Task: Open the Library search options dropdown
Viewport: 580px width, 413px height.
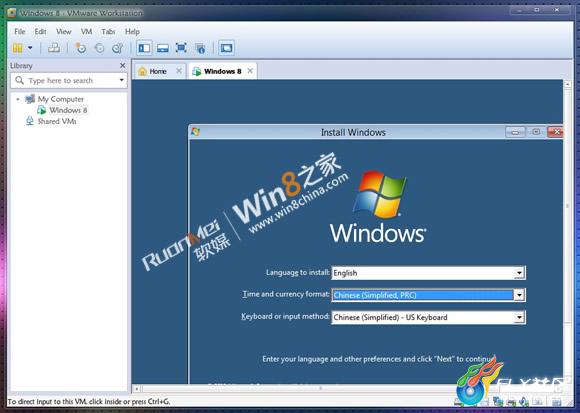Action: click(x=121, y=80)
